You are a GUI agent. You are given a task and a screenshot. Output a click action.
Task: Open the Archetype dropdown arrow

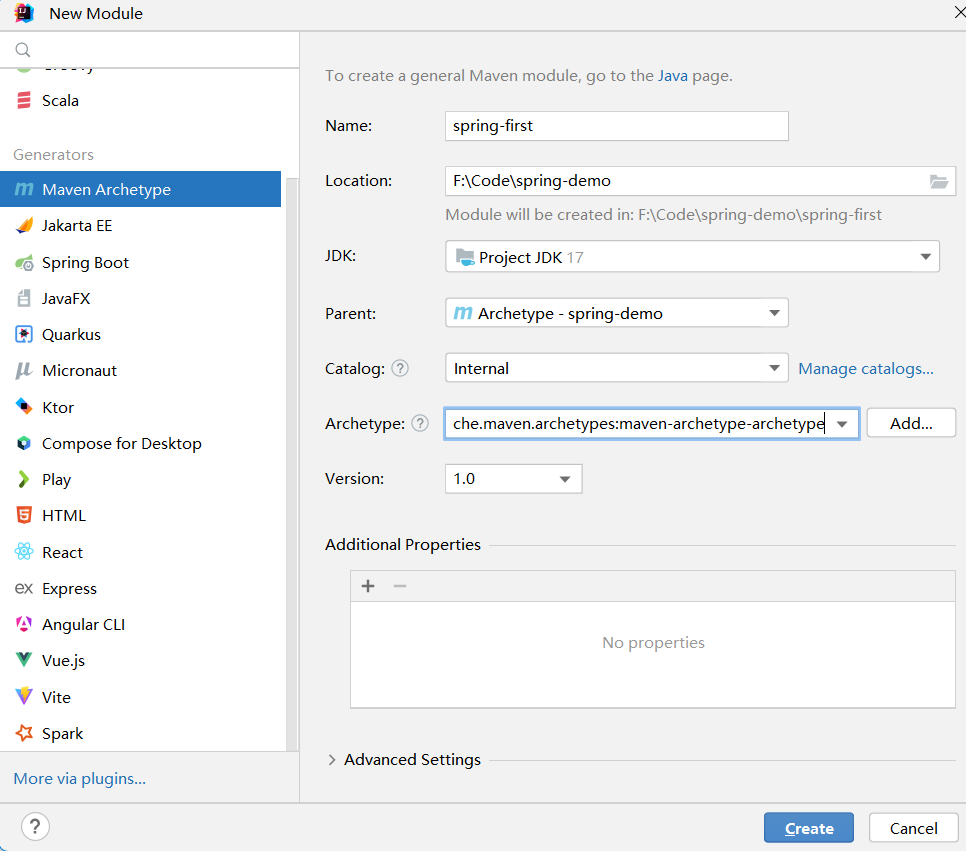point(842,424)
